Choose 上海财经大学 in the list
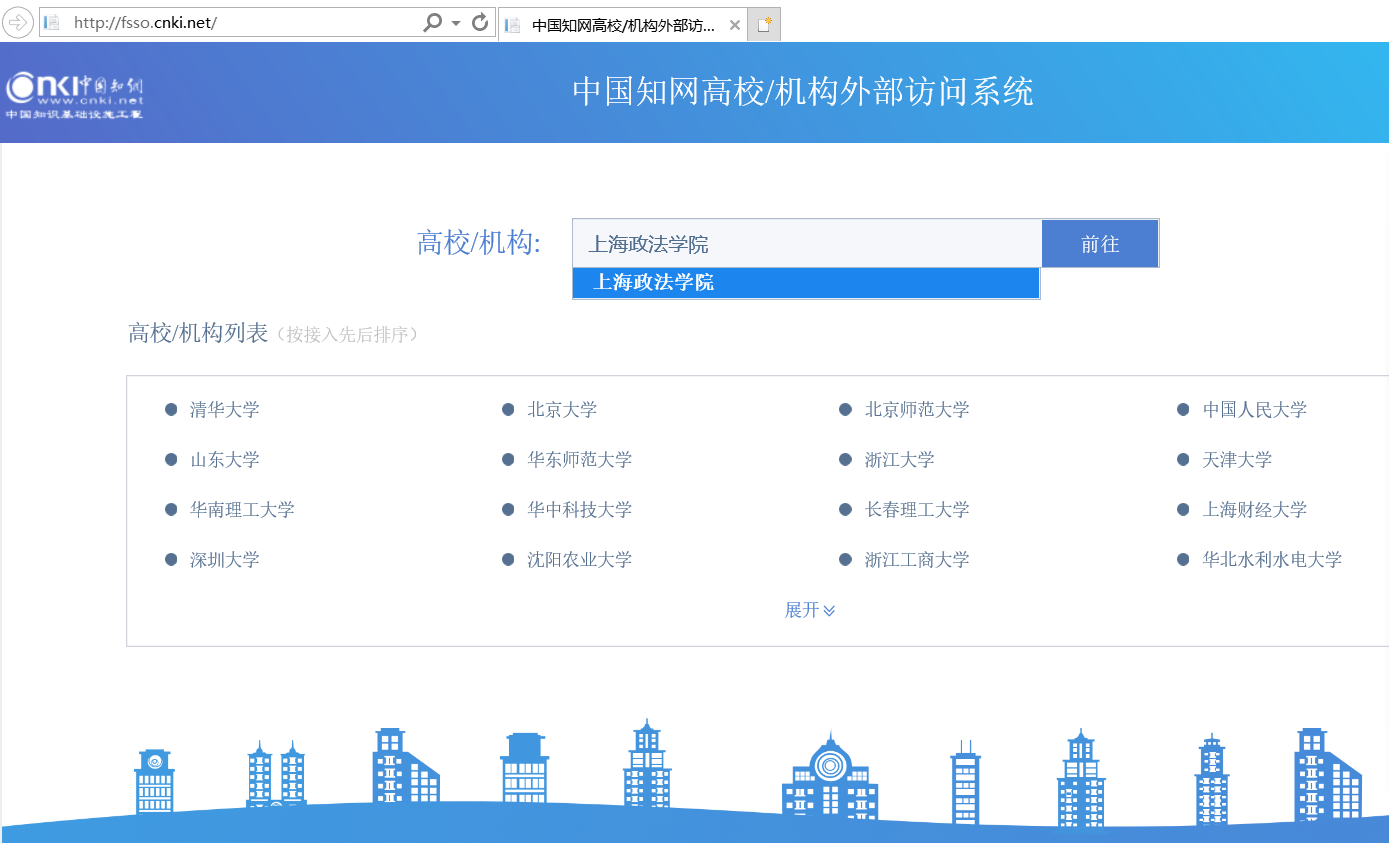Screen dimensions: 1389x843 (x=1254, y=510)
